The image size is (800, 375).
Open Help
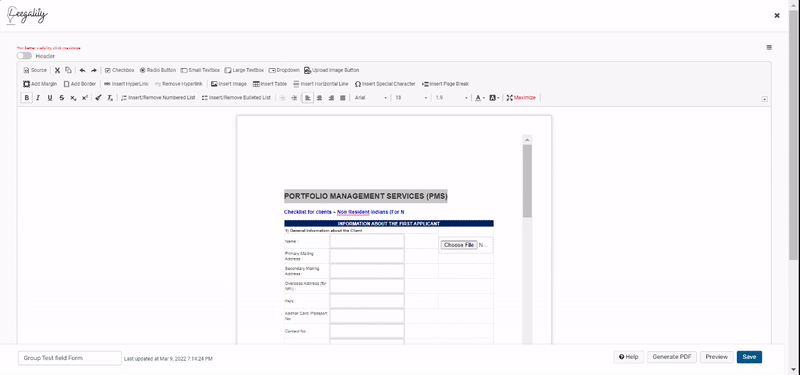click(x=629, y=357)
